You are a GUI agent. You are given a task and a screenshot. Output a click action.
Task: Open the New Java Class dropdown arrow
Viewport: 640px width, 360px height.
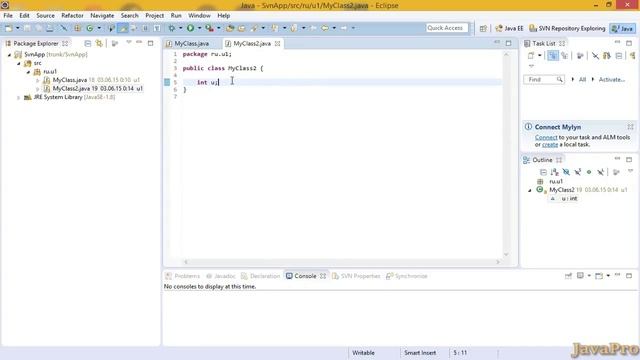pos(99,28)
